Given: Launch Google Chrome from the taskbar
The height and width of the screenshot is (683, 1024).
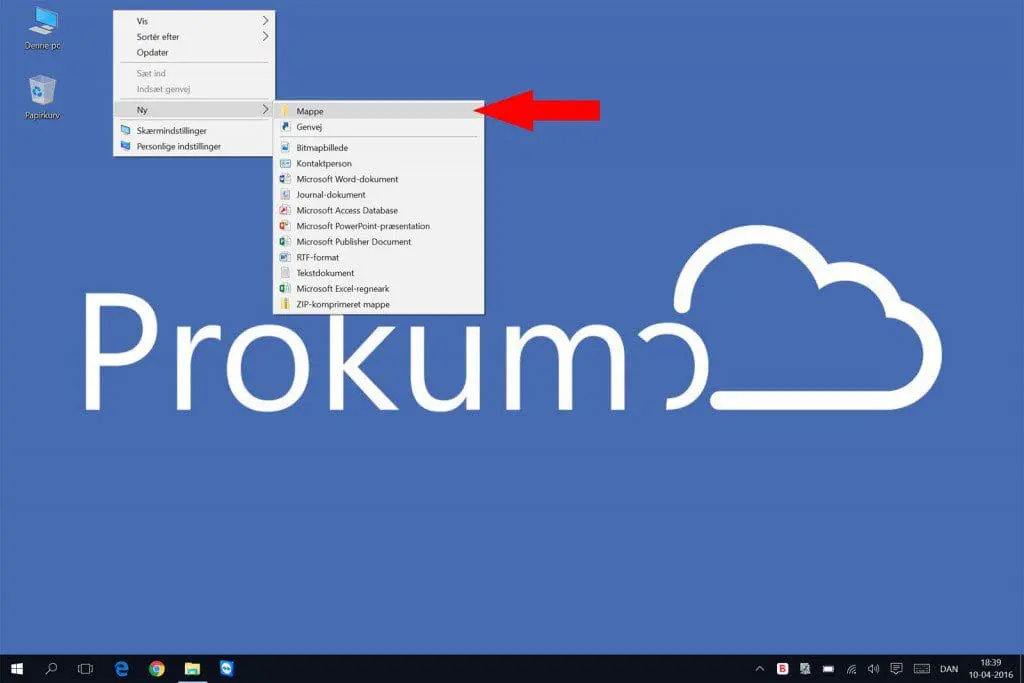Looking at the screenshot, I should [157, 668].
